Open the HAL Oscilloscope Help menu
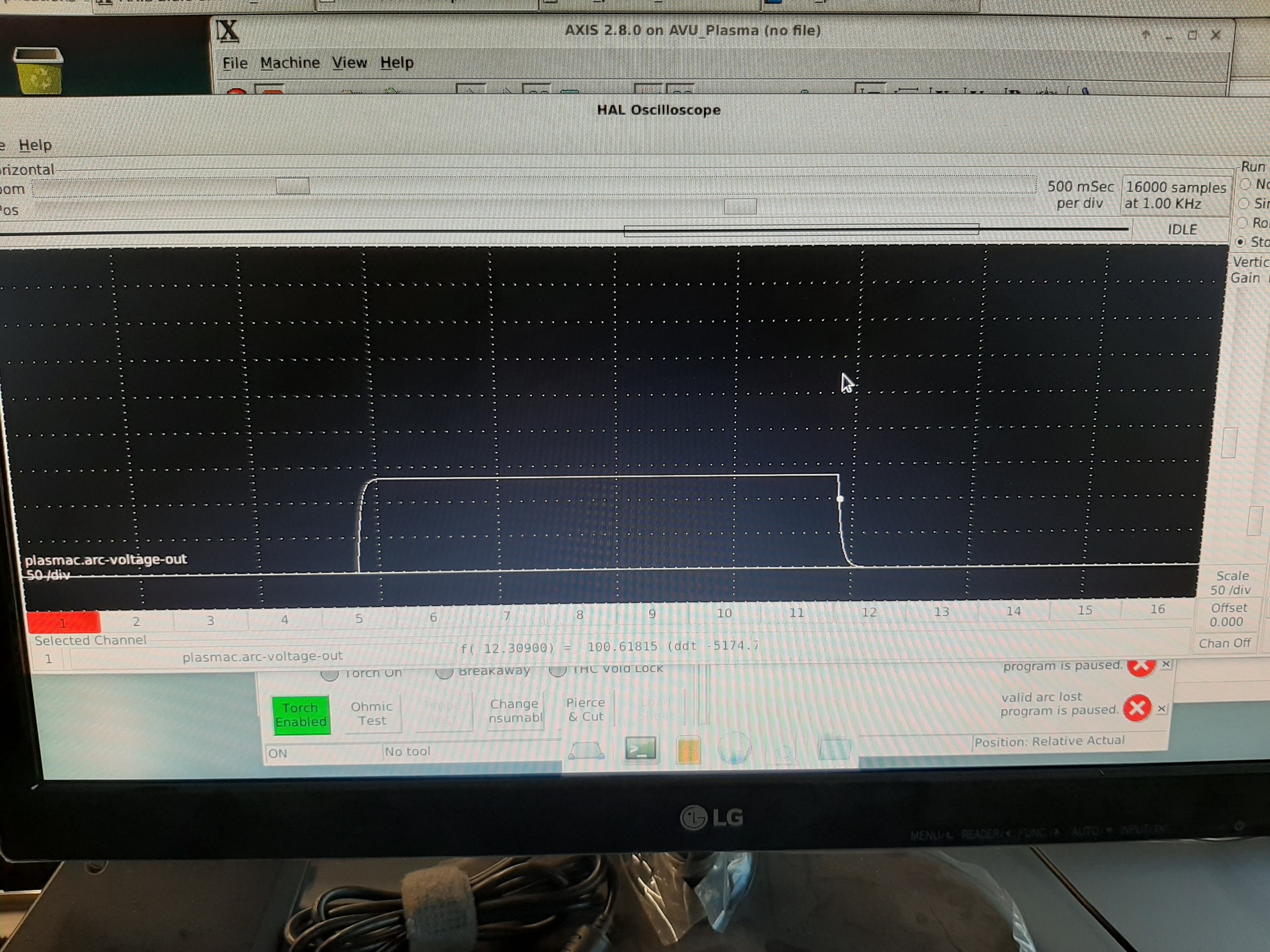1270x952 pixels. 35,145
